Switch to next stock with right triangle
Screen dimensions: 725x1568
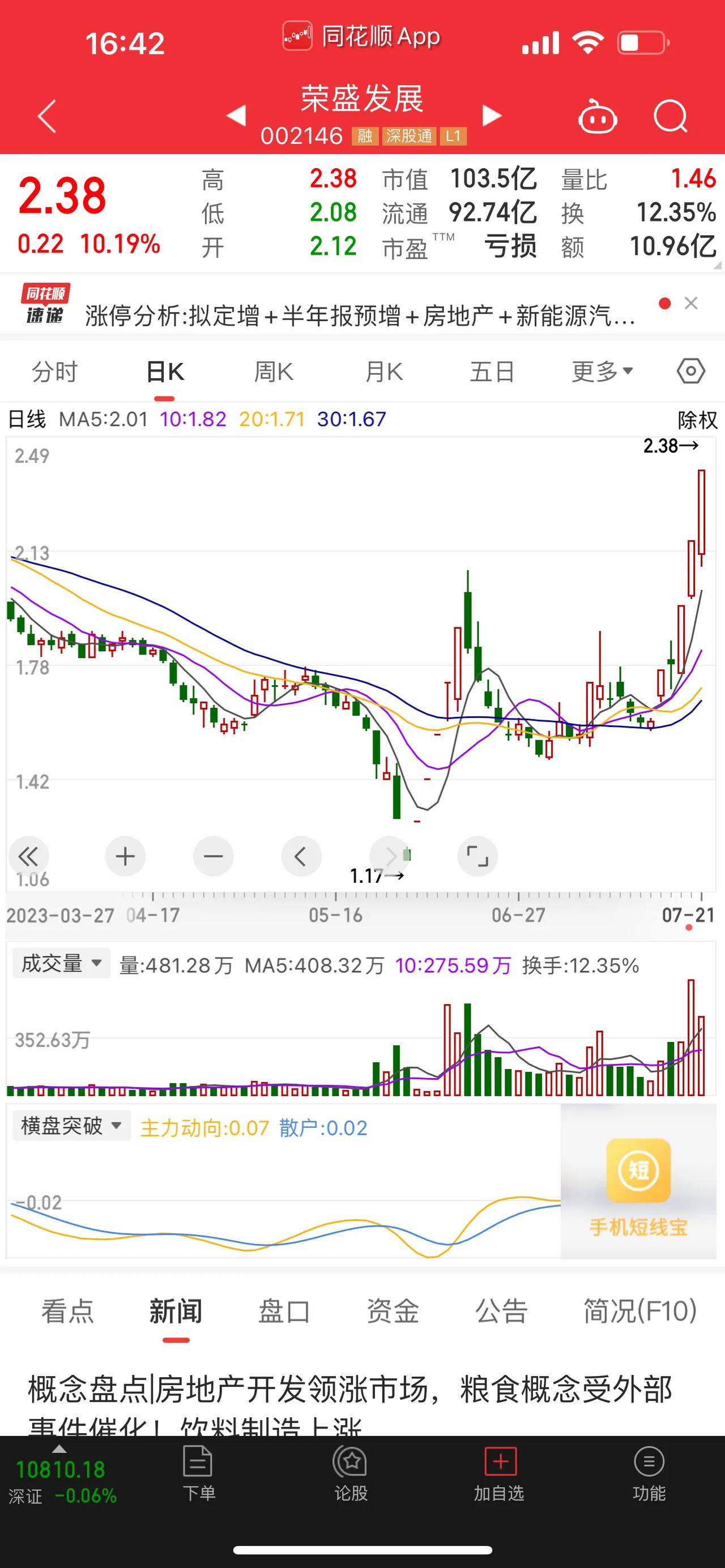pyautogui.click(x=491, y=115)
